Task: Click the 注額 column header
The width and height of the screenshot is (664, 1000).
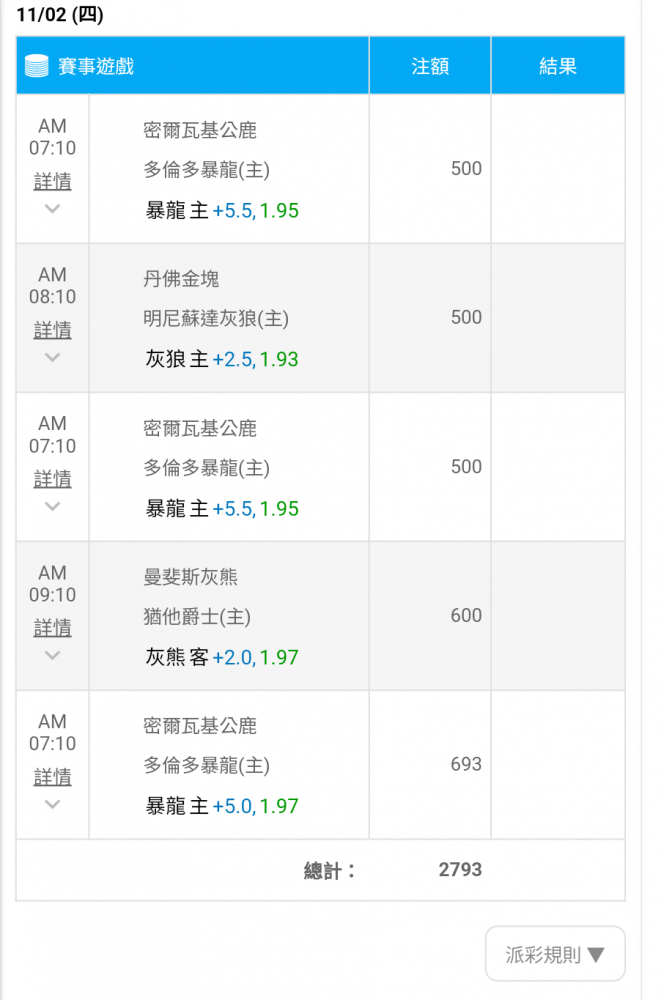Action: coord(430,66)
